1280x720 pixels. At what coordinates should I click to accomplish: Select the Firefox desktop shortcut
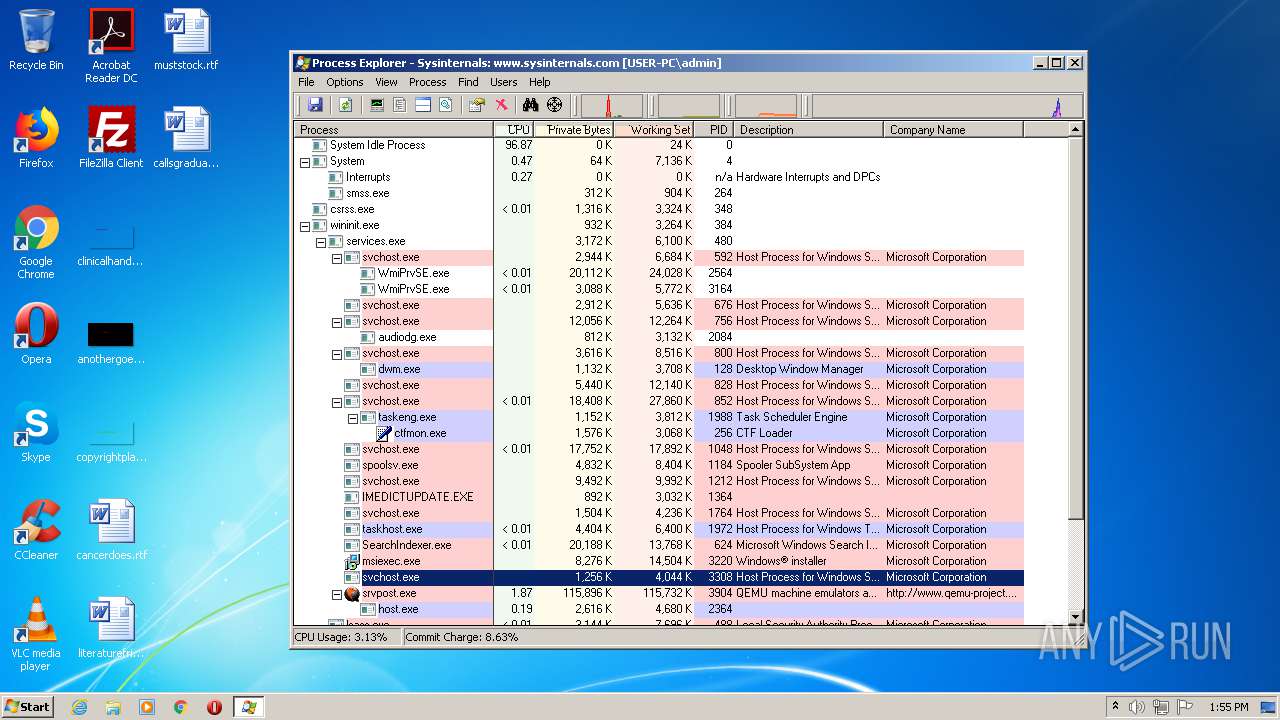pos(36,139)
